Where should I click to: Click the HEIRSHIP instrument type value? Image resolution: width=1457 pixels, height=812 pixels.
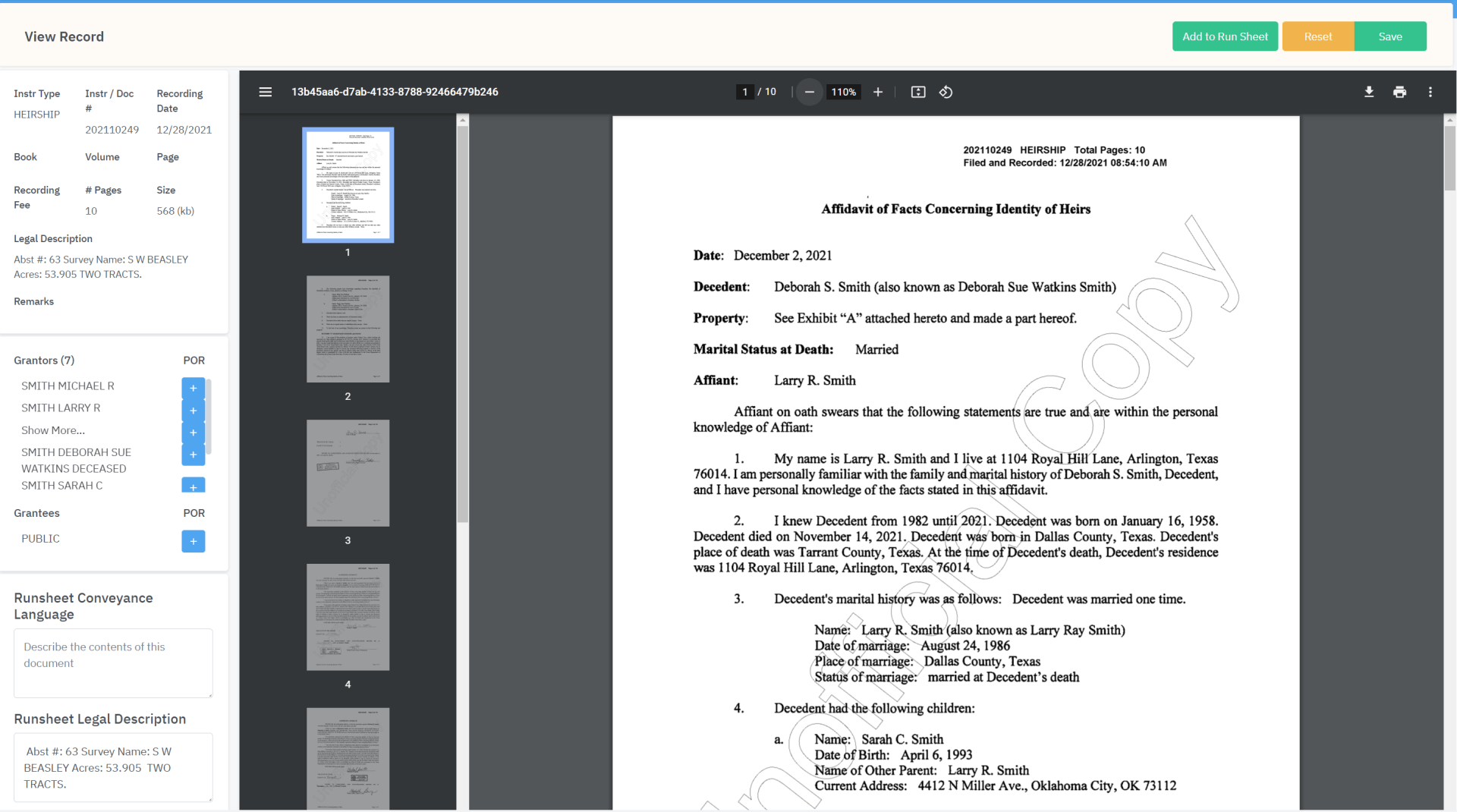click(36, 115)
